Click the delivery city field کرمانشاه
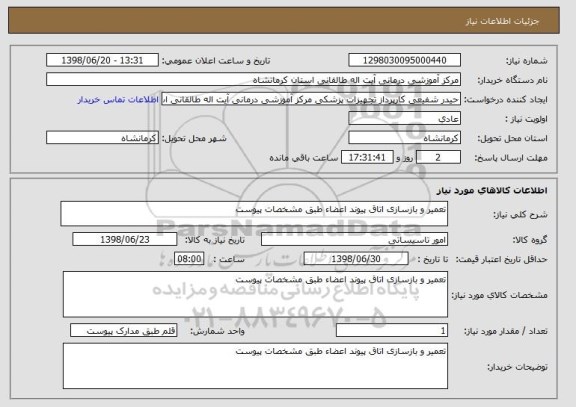The image size is (576, 407). (x=102, y=138)
